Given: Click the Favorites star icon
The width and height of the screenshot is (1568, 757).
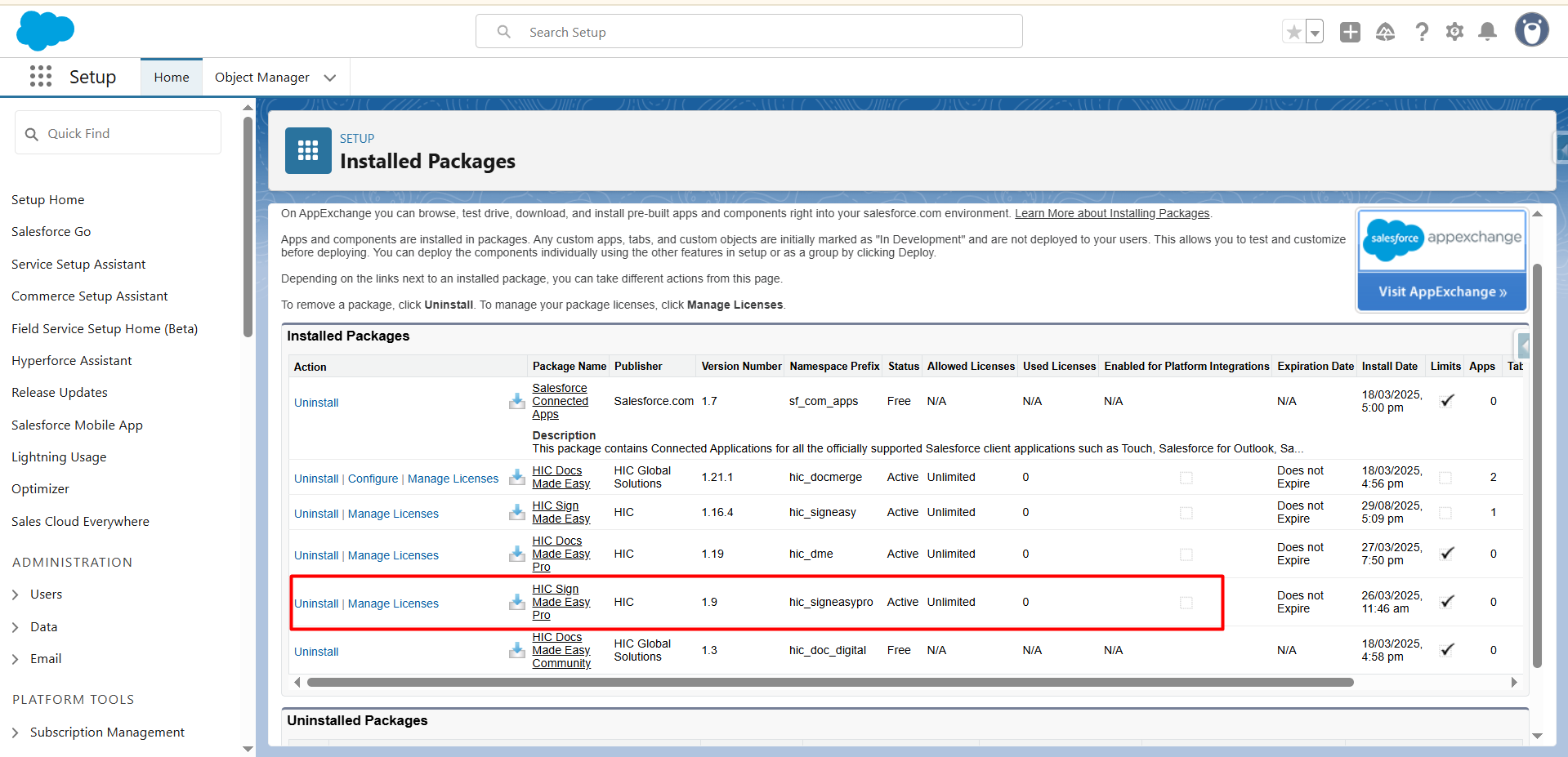Looking at the screenshot, I should coord(1293,33).
